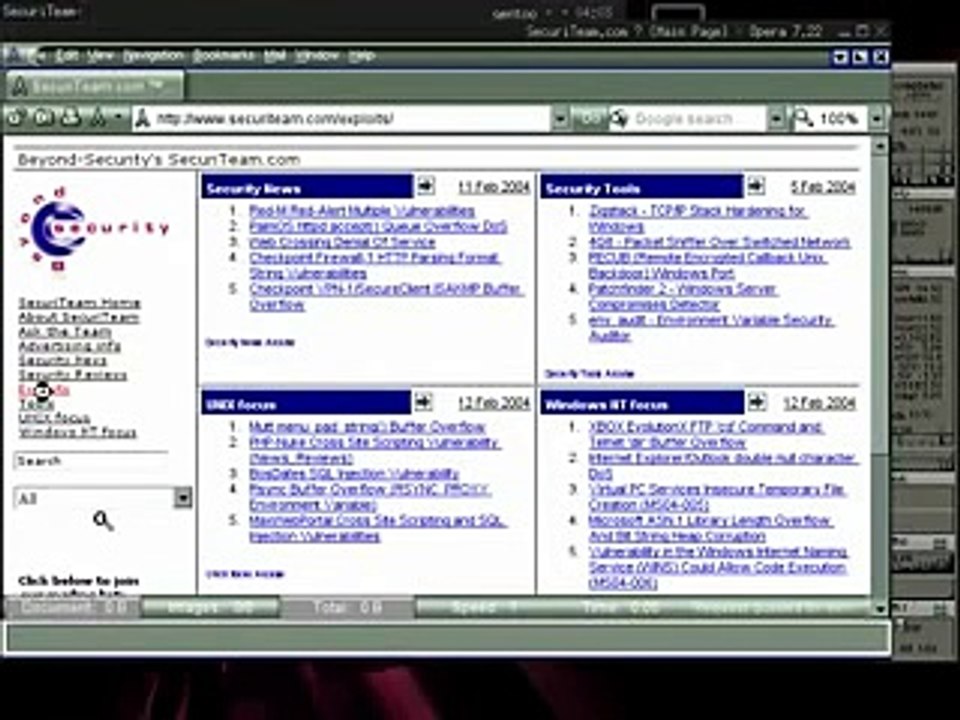Click the 11 Feb 2004 date link

(494, 187)
